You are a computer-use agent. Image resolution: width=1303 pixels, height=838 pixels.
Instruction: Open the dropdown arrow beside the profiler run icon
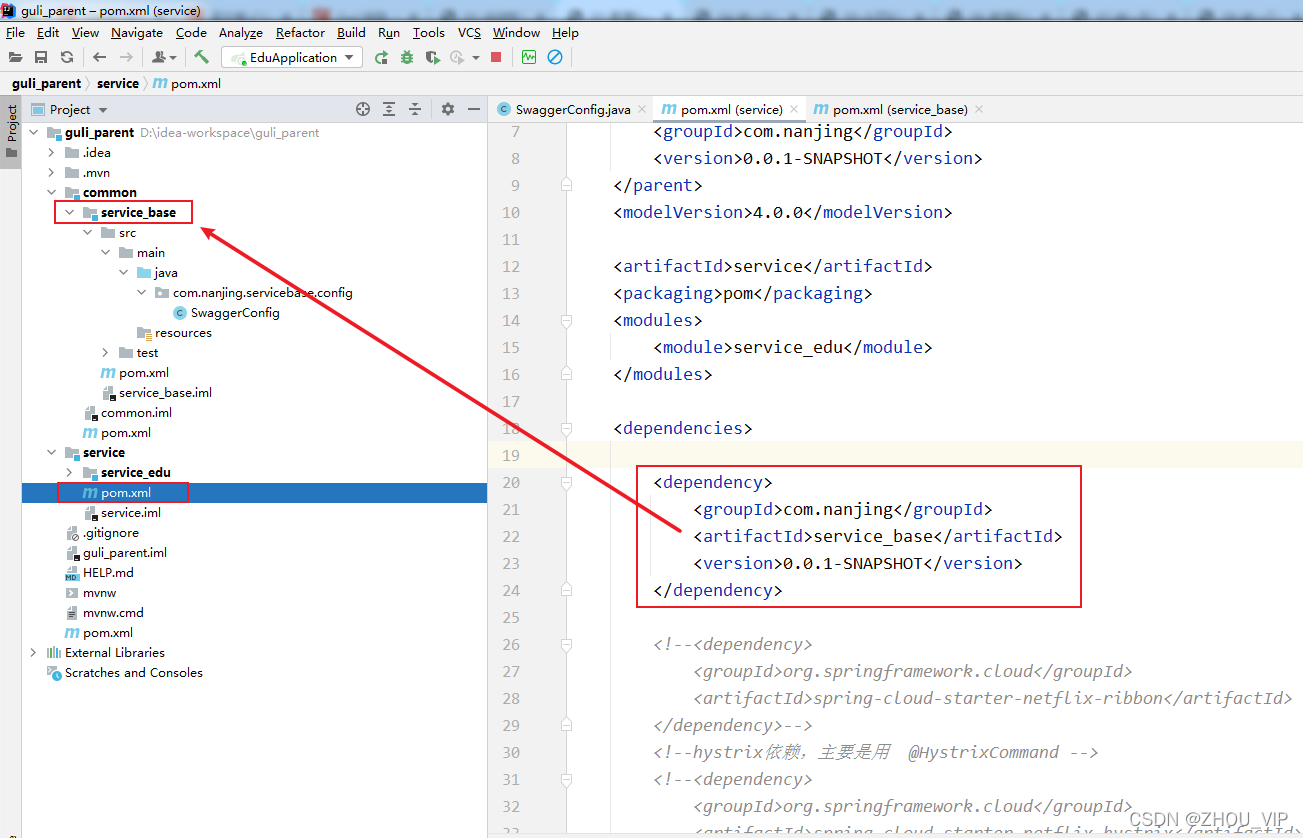tap(475, 58)
